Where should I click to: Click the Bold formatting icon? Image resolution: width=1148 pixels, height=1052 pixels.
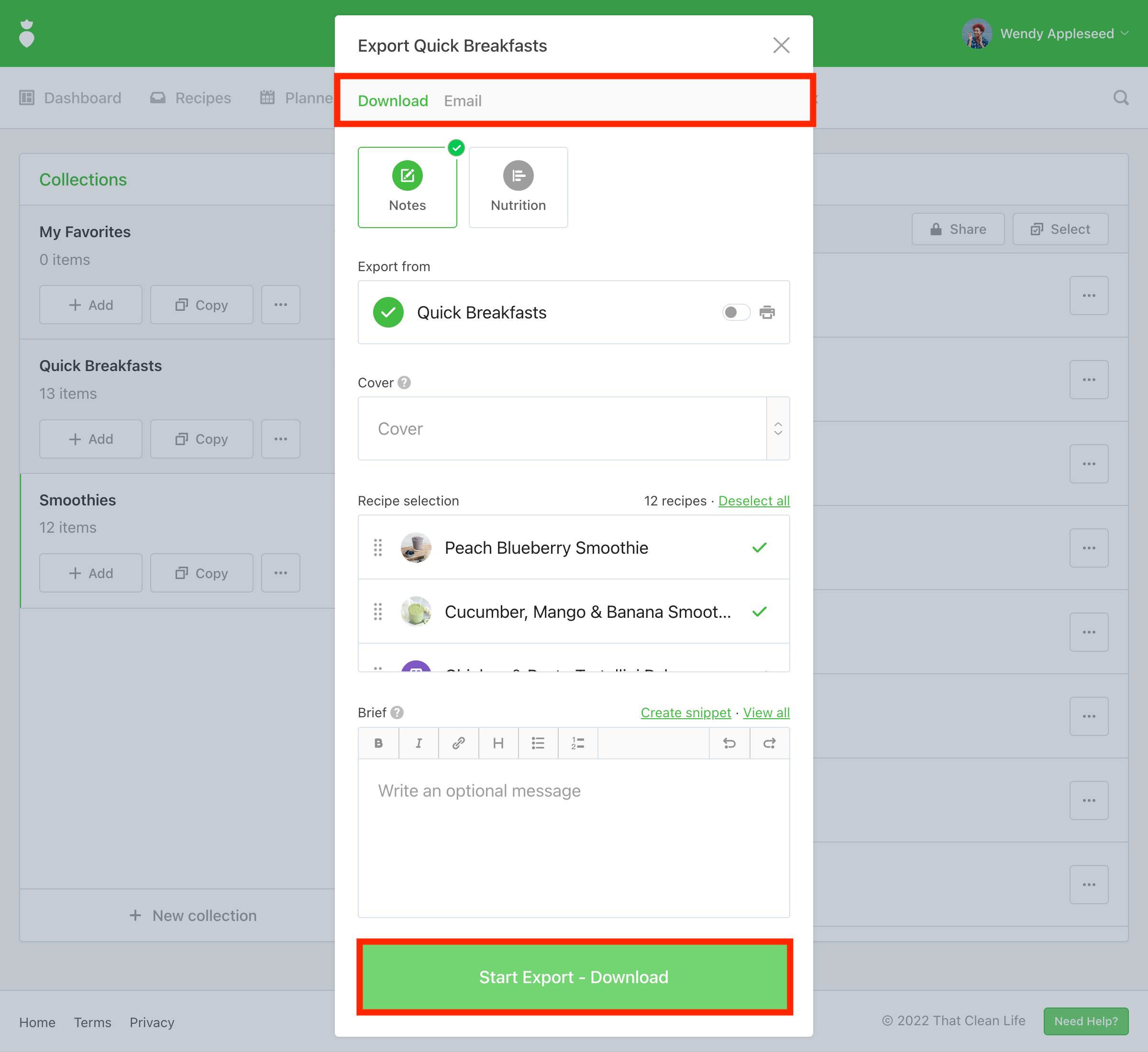tap(378, 743)
